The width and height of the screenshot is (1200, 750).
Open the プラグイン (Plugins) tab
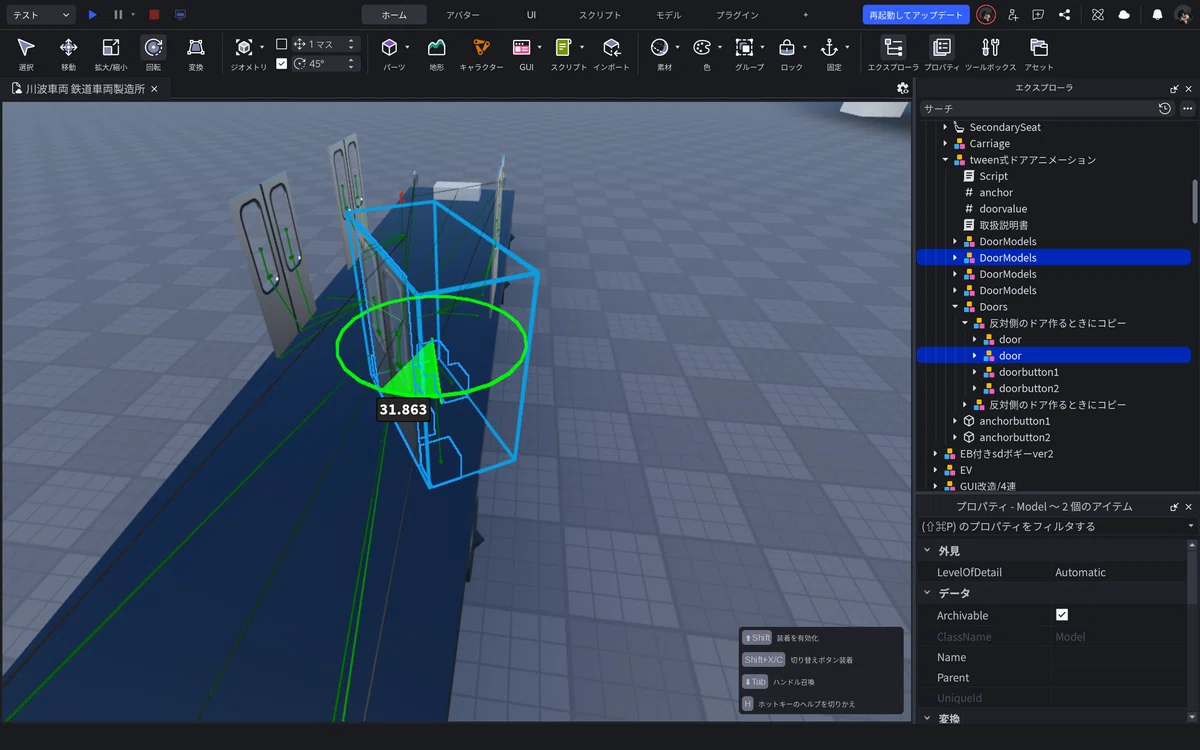tap(737, 15)
